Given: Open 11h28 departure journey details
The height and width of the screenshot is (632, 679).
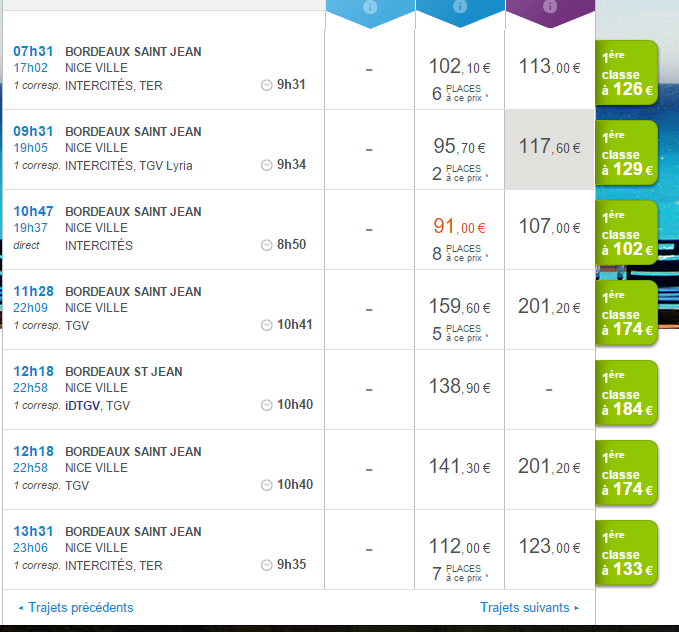Looking at the screenshot, I should pos(33,292).
